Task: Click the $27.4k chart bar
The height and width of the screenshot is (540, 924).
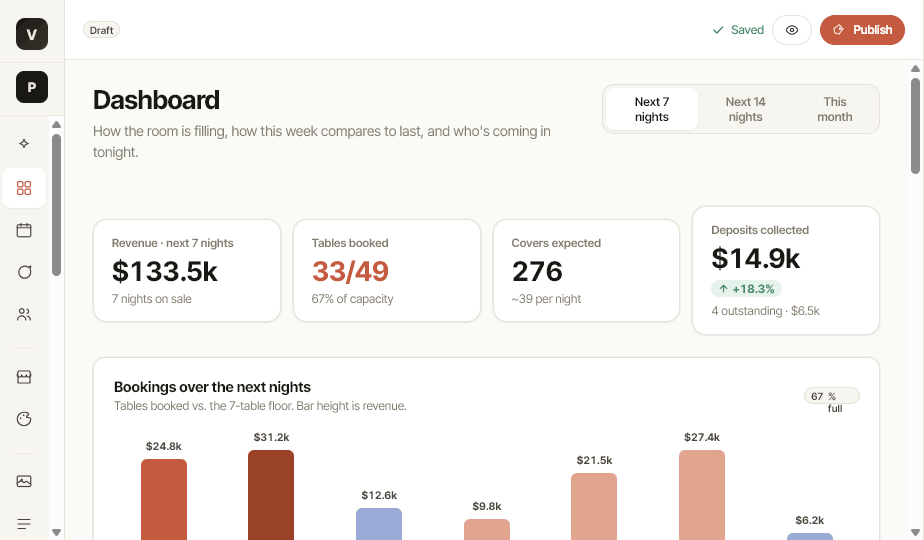Action: click(x=702, y=495)
